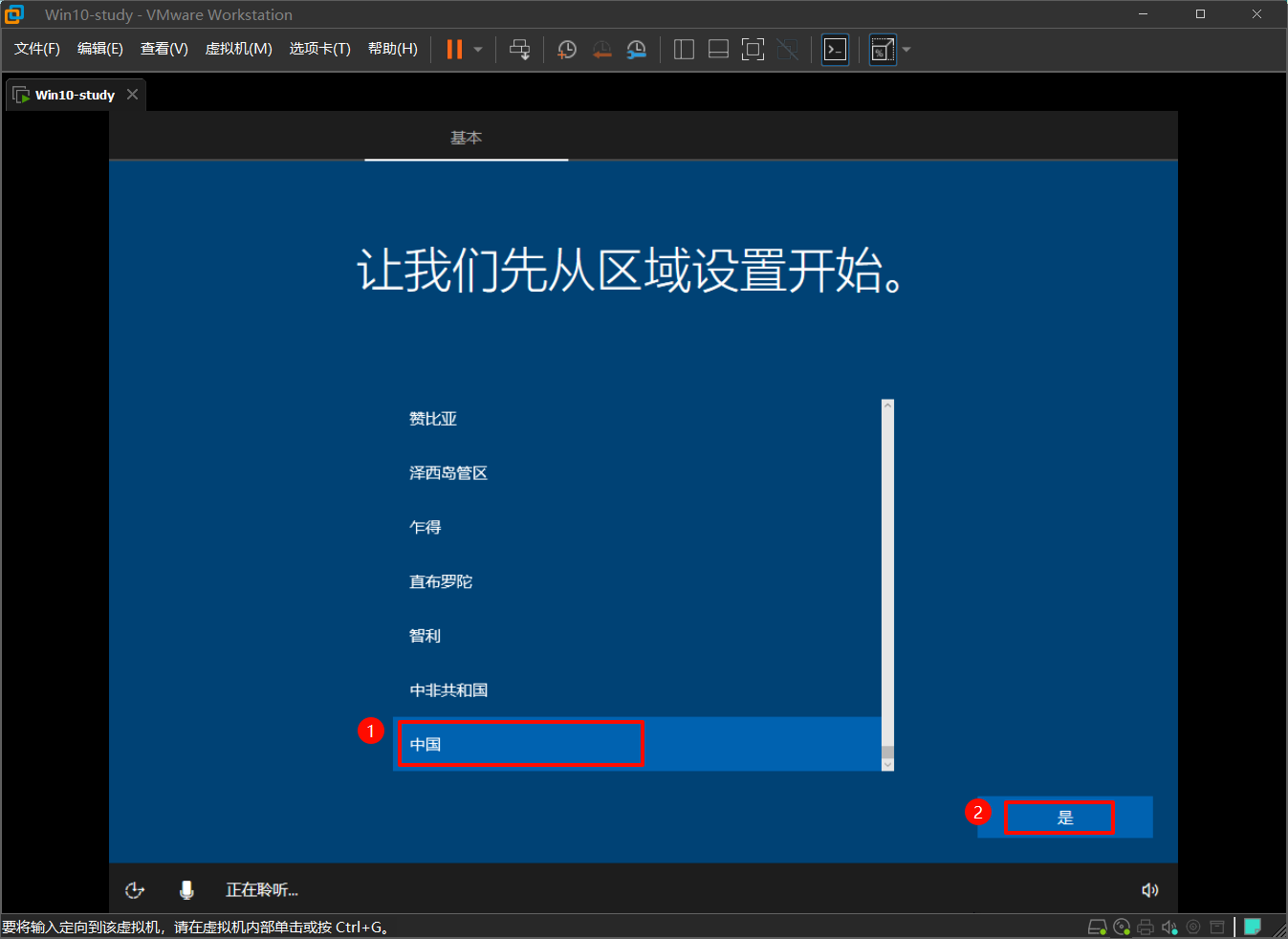
Task: Open the Snapshot Manager
Action: click(636, 49)
